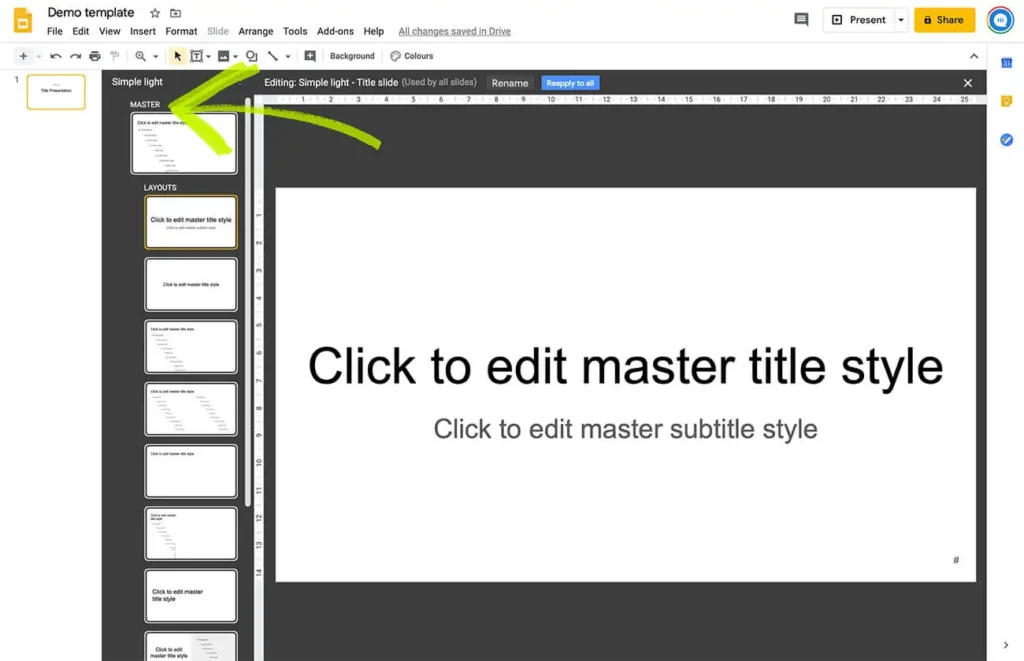Insert an image
The height and width of the screenshot is (661, 1024).
[x=224, y=56]
